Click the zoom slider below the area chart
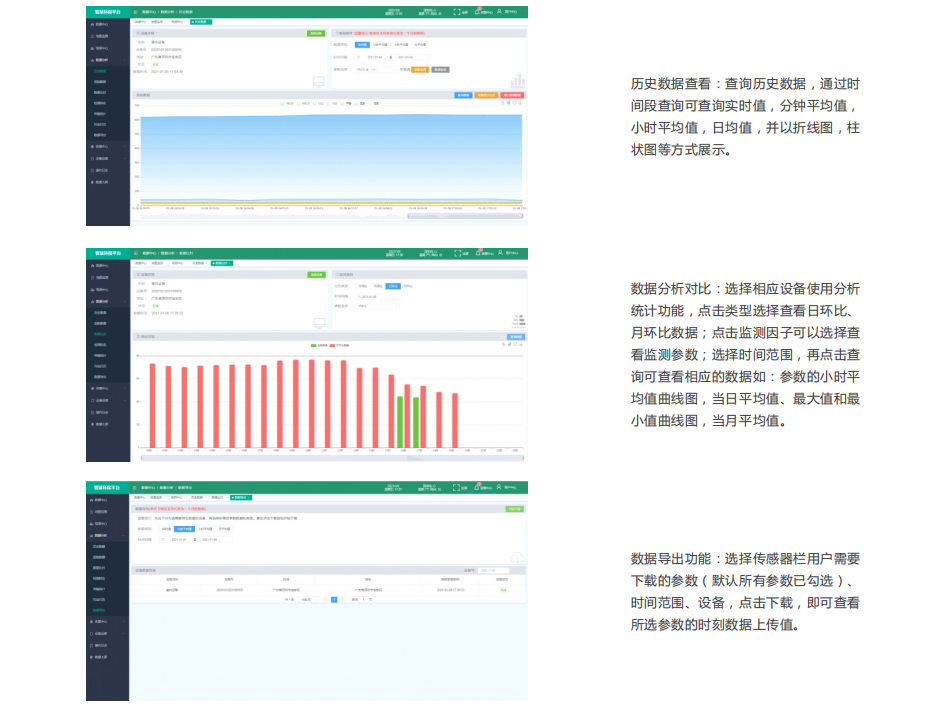Viewport: 945px width, 718px height. coord(465,216)
